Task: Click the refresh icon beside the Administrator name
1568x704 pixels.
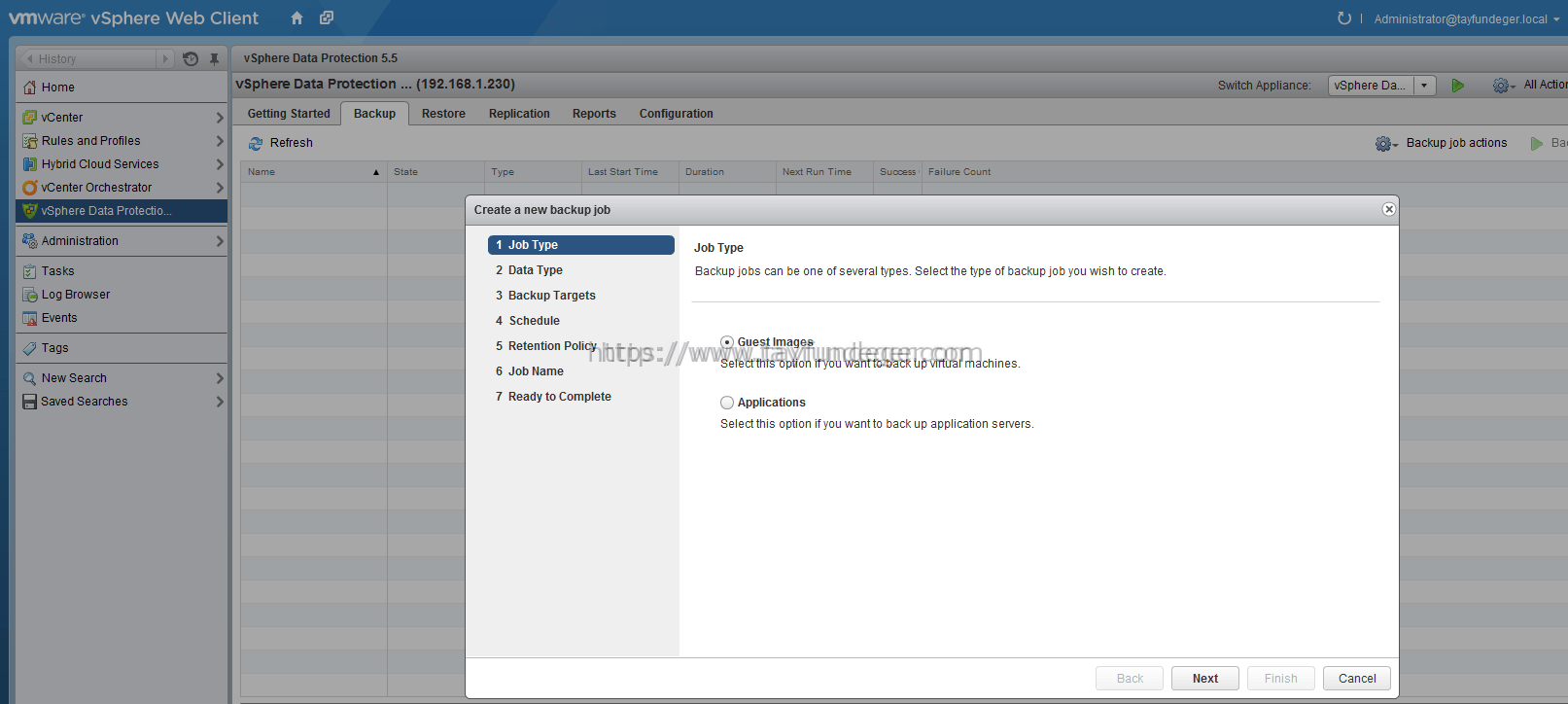Action: pyautogui.click(x=1344, y=18)
